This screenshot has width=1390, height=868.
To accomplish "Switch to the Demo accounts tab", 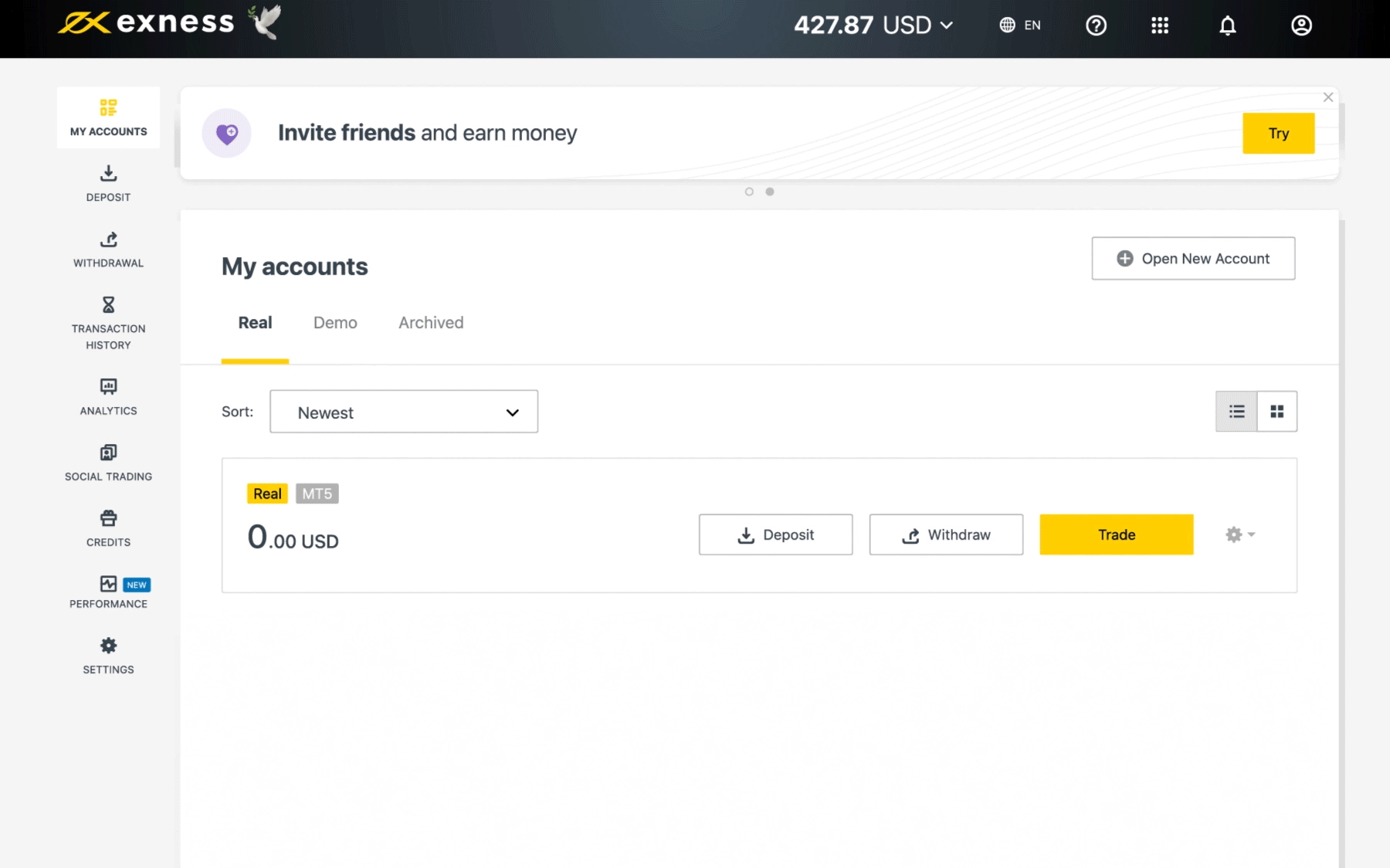I will click(335, 323).
